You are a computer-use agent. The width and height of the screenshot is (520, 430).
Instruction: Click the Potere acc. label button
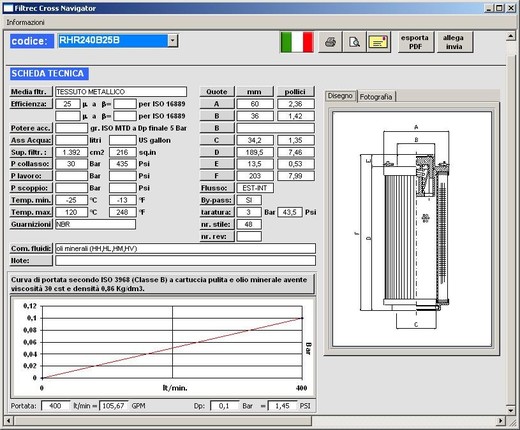pyautogui.click(x=31, y=128)
